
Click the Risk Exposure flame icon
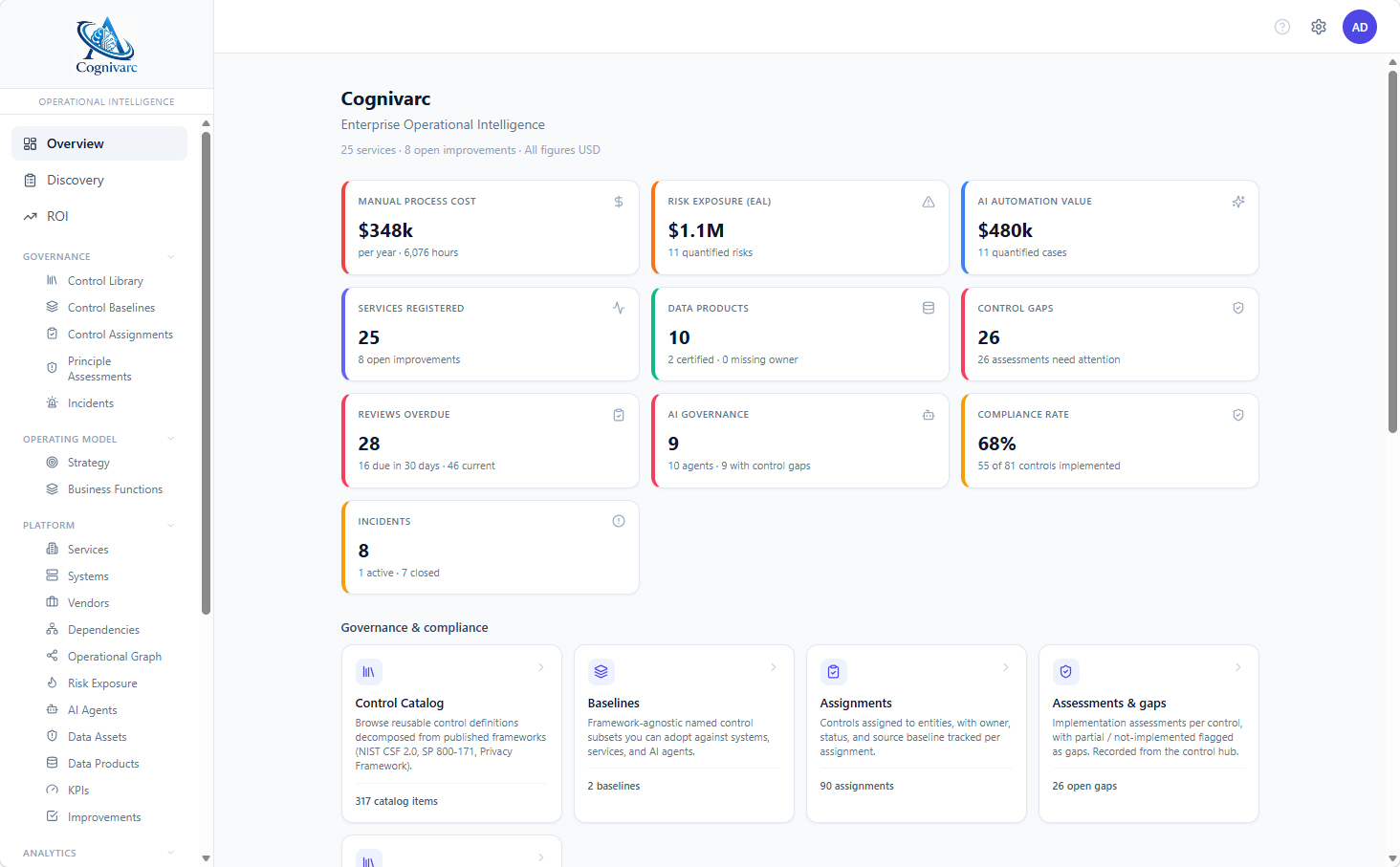(53, 683)
